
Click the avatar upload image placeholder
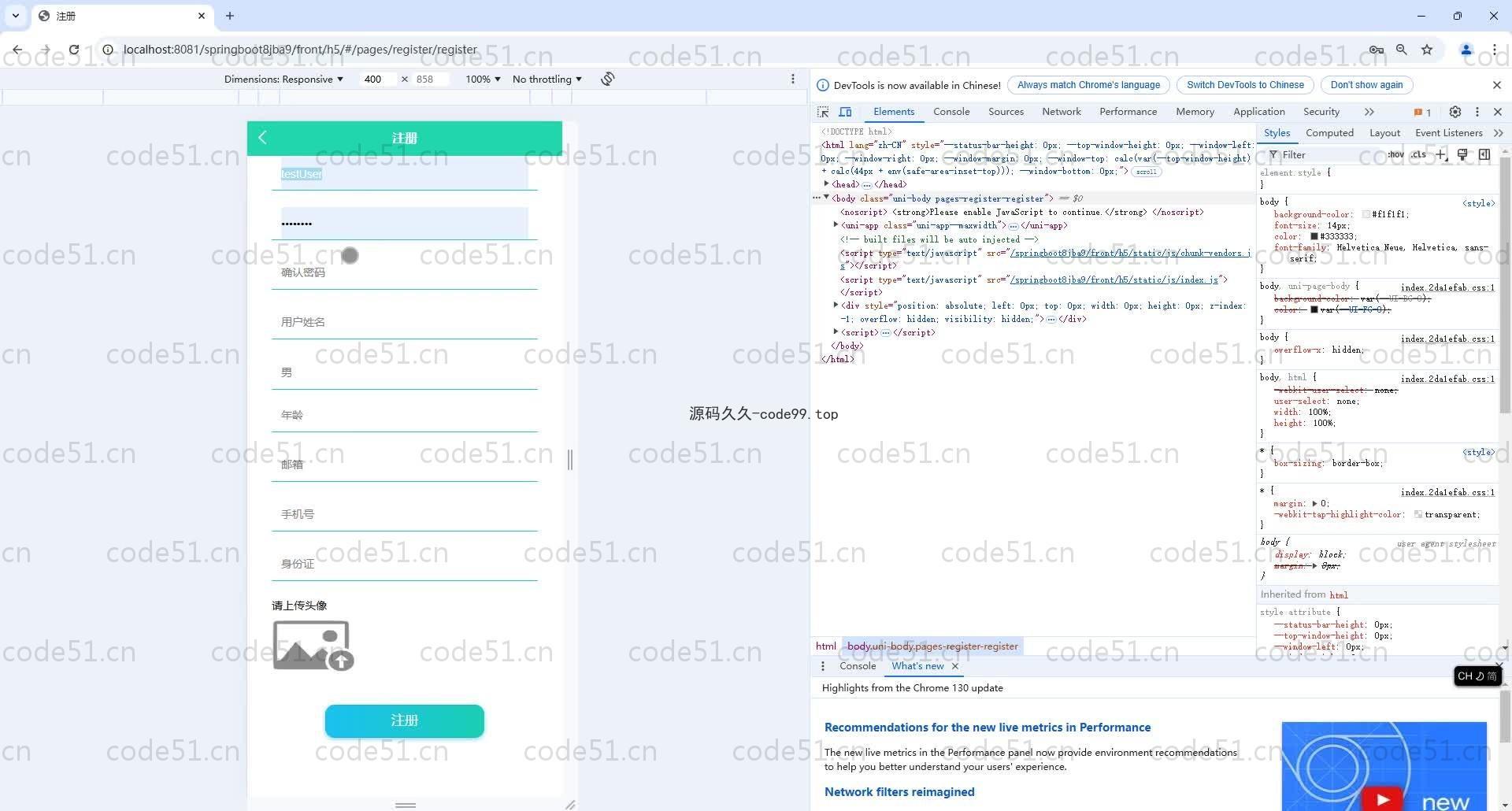click(313, 646)
